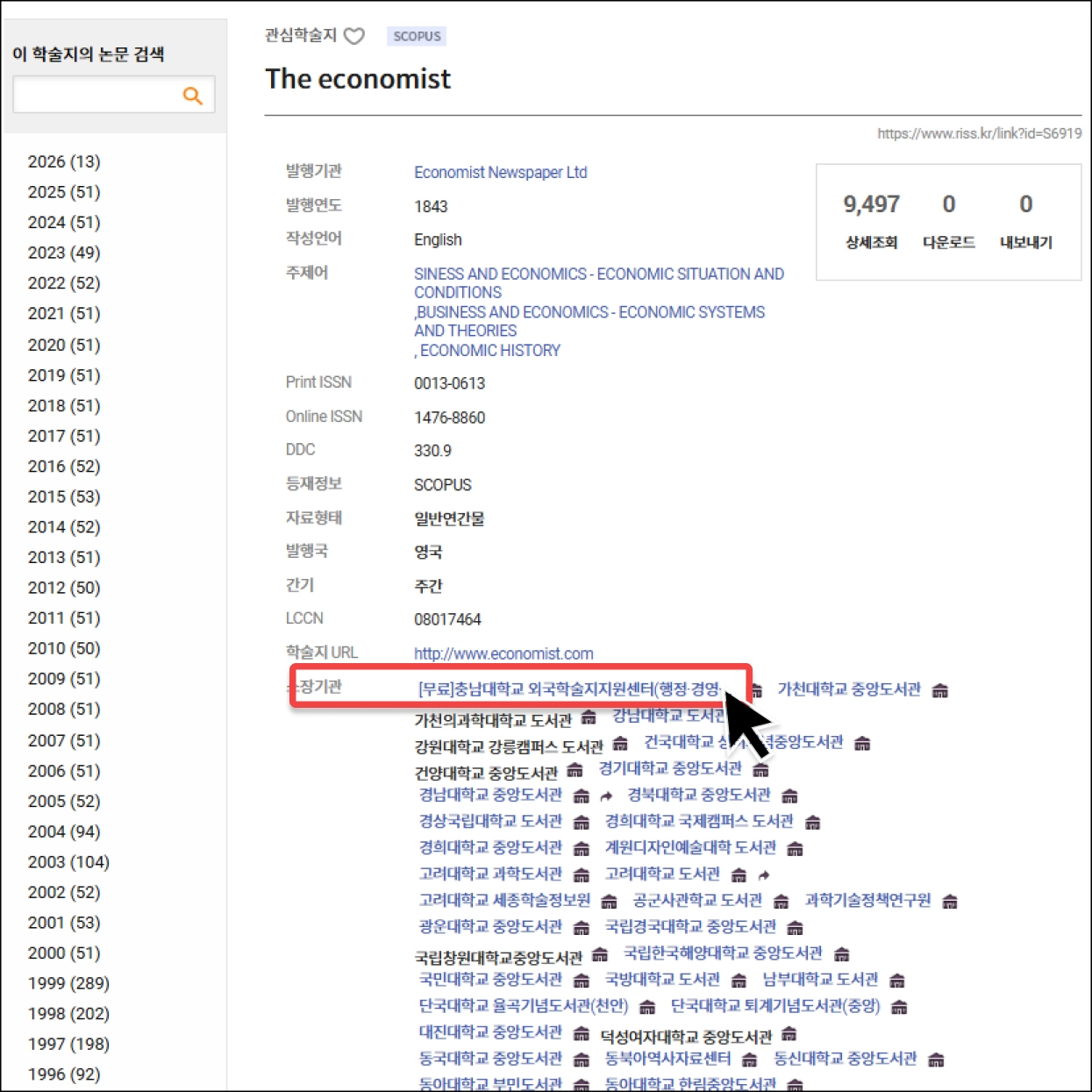
Task: Click library icon next to 강원대학교 강릉캠퍼스 도서관
Action: pyautogui.click(x=620, y=744)
